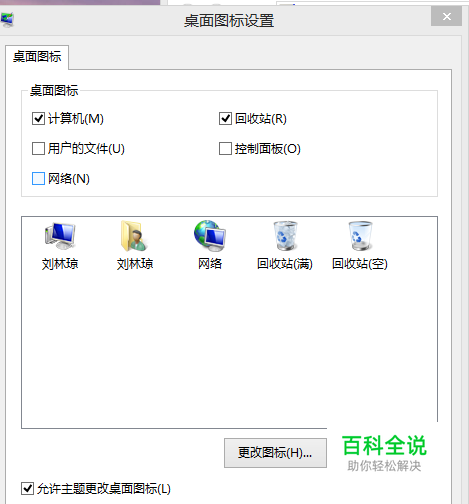Uncheck the 回收站(R) checkbox
The image size is (469, 504).
(225, 118)
